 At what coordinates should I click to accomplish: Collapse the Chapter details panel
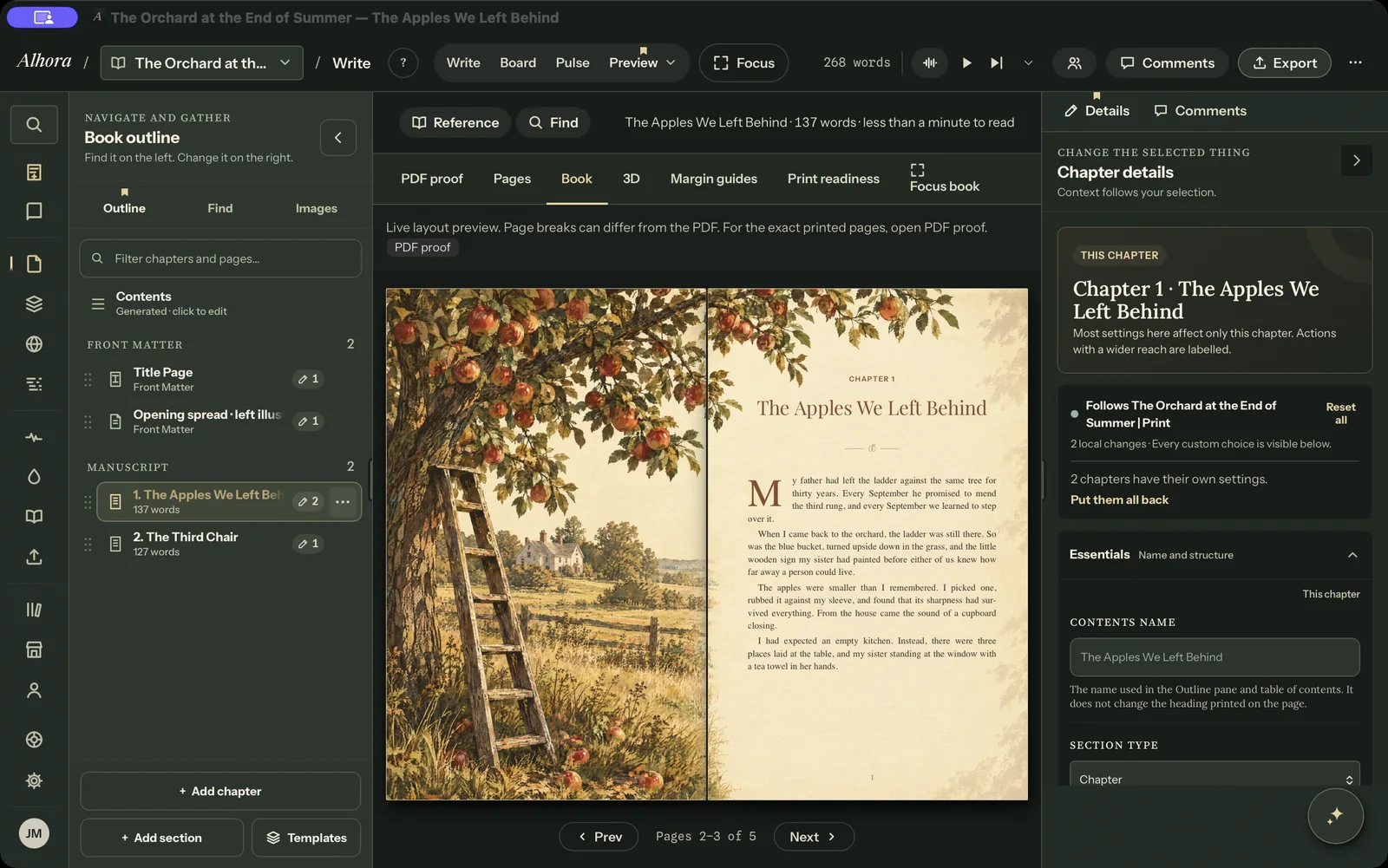pos(1357,160)
